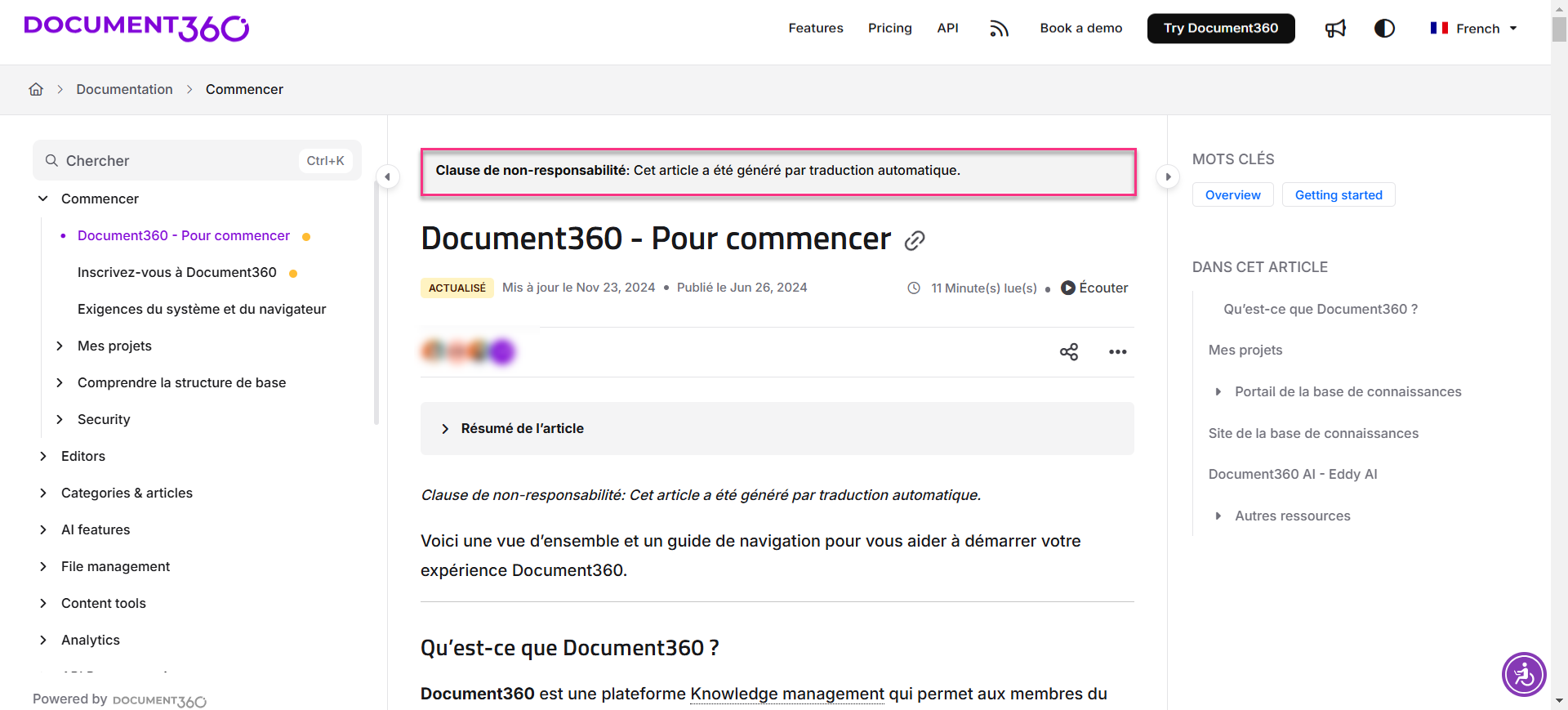The height and width of the screenshot is (710, 1568).
Task: Toggle dark mode contrast icon
Action: 1384,29
